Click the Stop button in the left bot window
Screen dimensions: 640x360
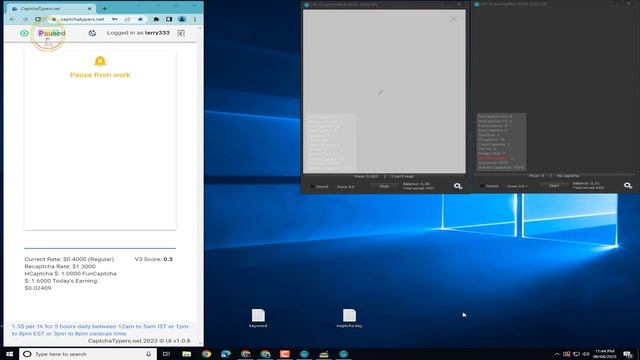click(x=384, y=187)
